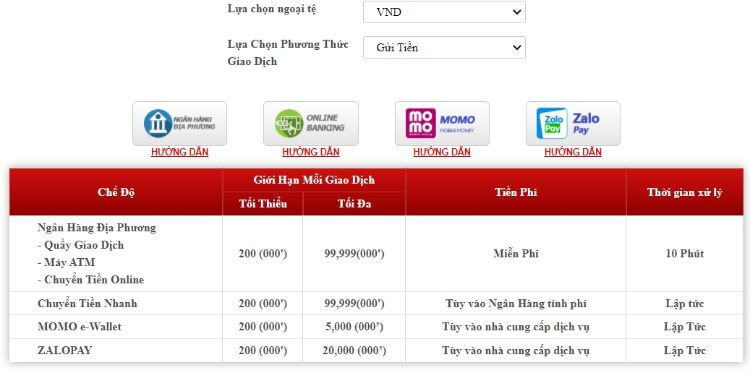Click the 20,000 (000') maximum cell
This screenshot has height=373, width=750.
click(x=354, y=351)
